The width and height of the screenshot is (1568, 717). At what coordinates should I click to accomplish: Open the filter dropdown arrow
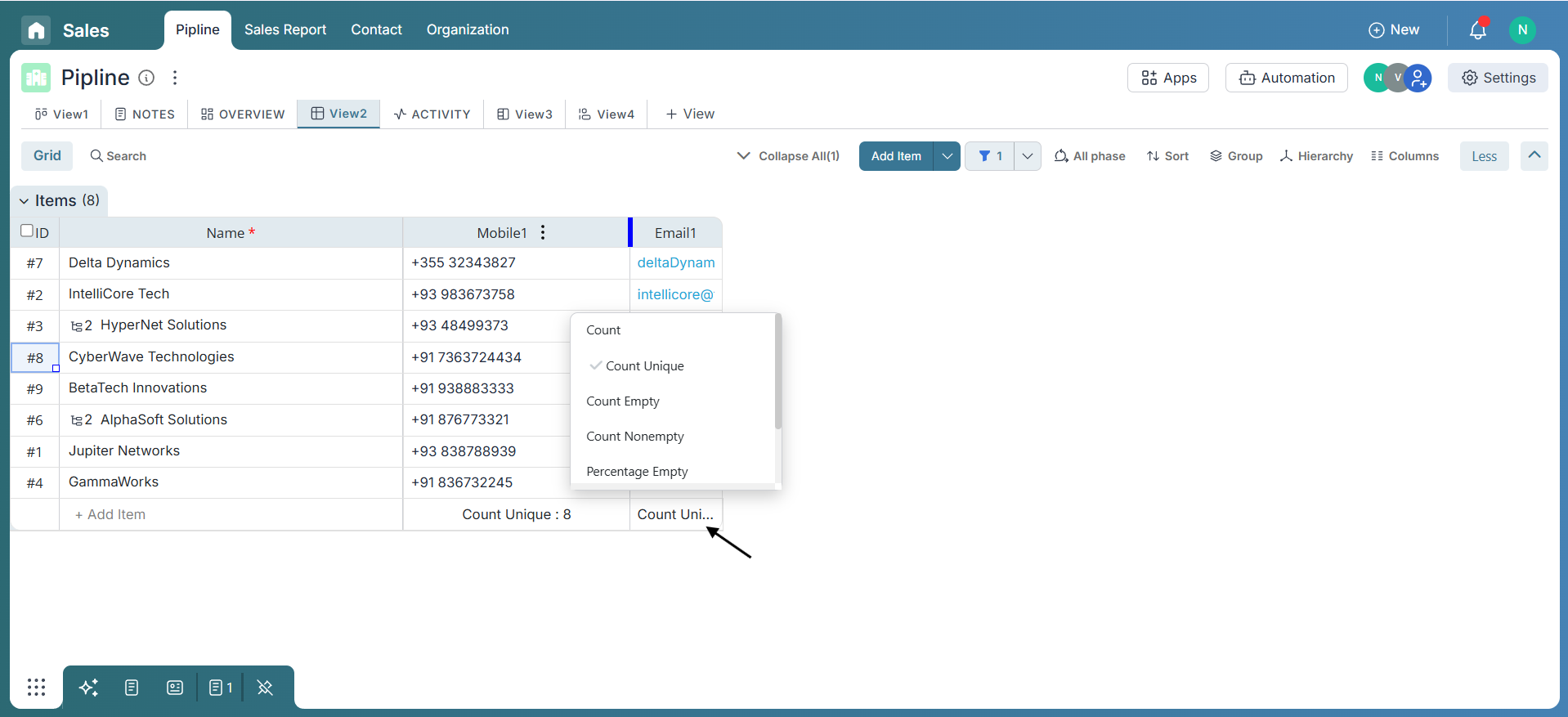coord(1028,156)
